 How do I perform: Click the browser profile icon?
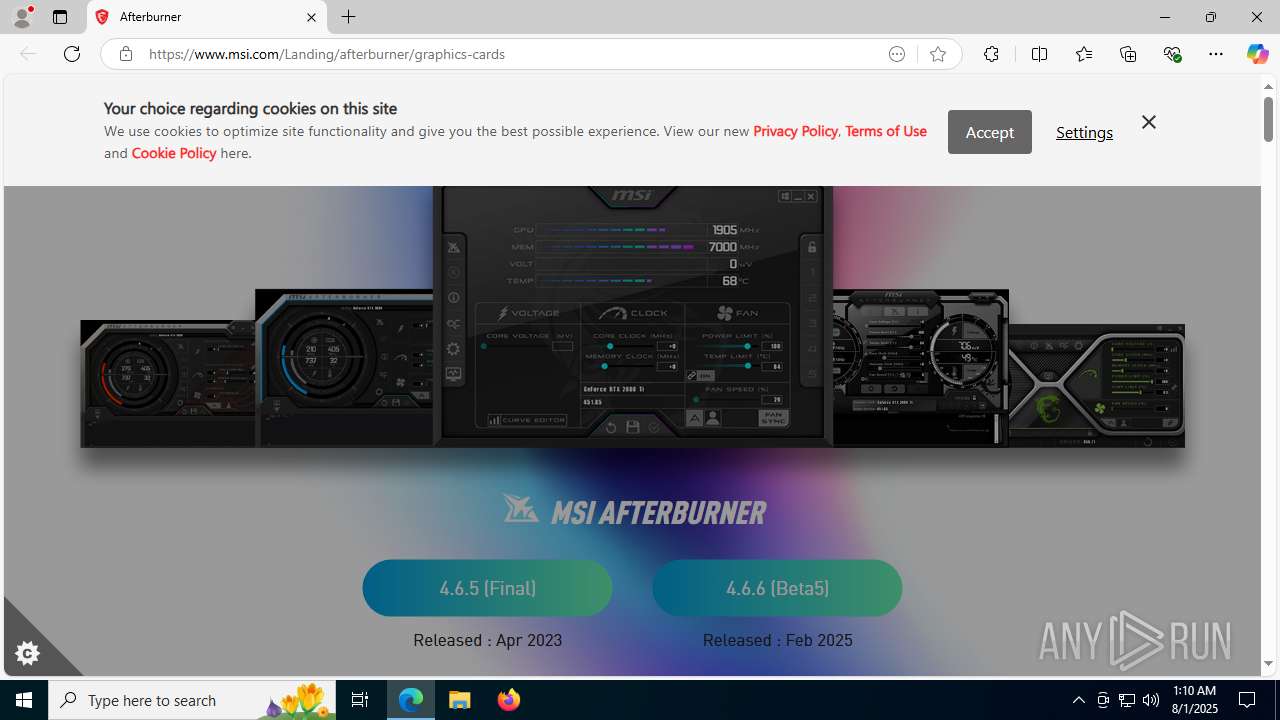point(22,17)
